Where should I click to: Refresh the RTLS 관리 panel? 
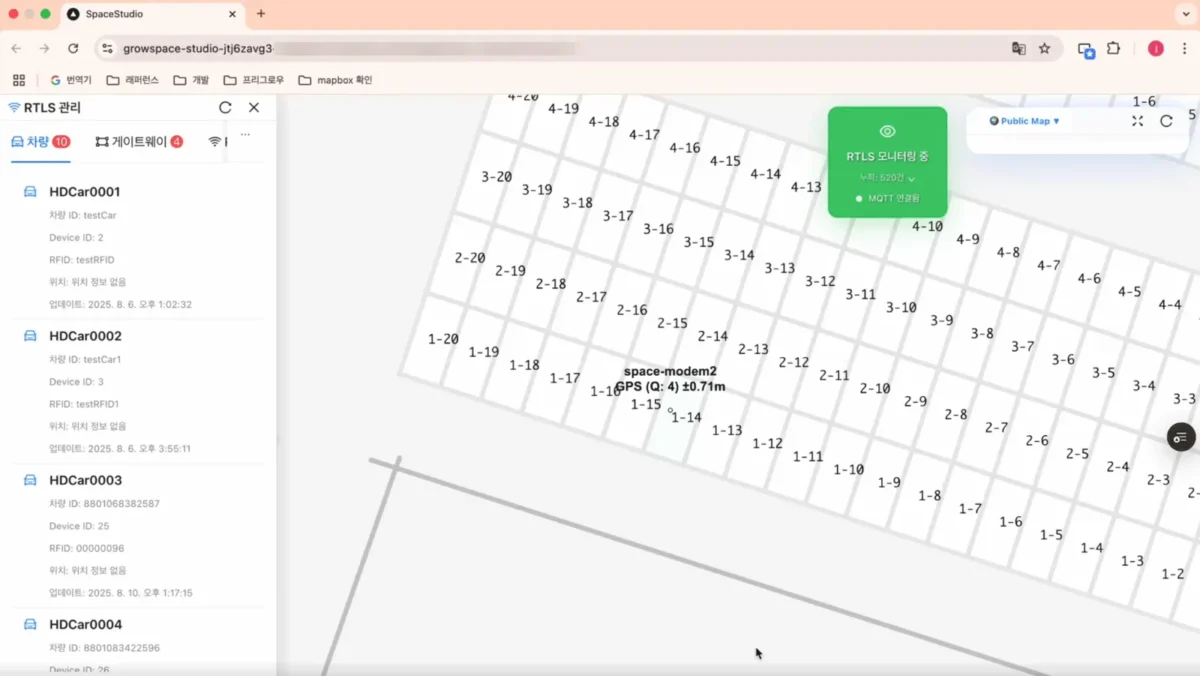[225, 108]
